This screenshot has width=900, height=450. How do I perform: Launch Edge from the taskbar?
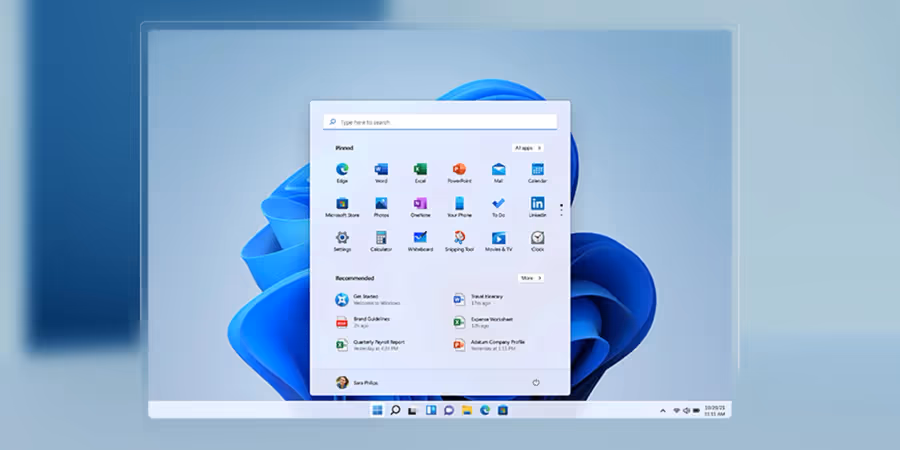[x=485, y=410]
